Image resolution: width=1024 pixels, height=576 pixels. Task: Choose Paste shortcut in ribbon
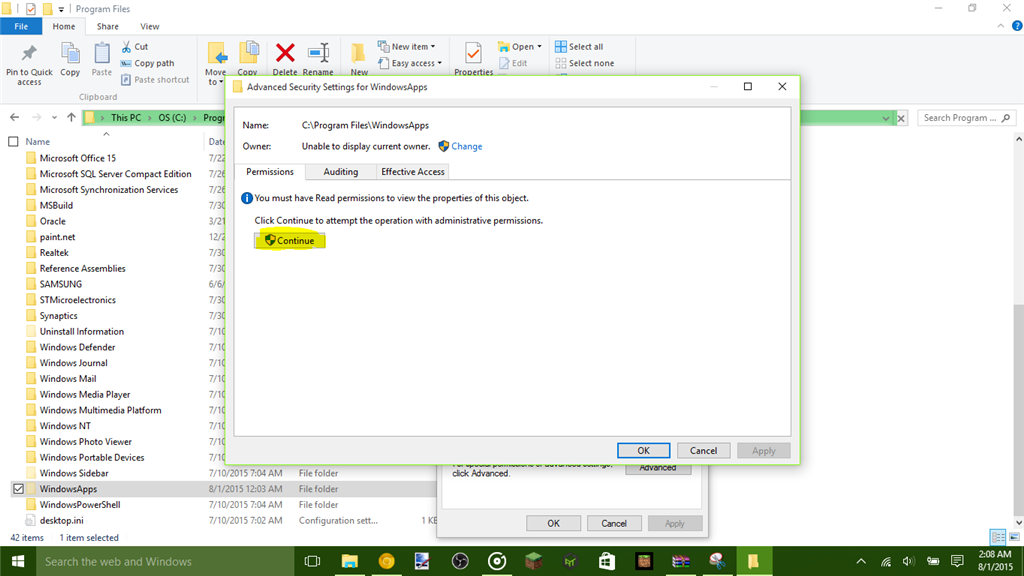pyautogui.click(x=155, y=80)
